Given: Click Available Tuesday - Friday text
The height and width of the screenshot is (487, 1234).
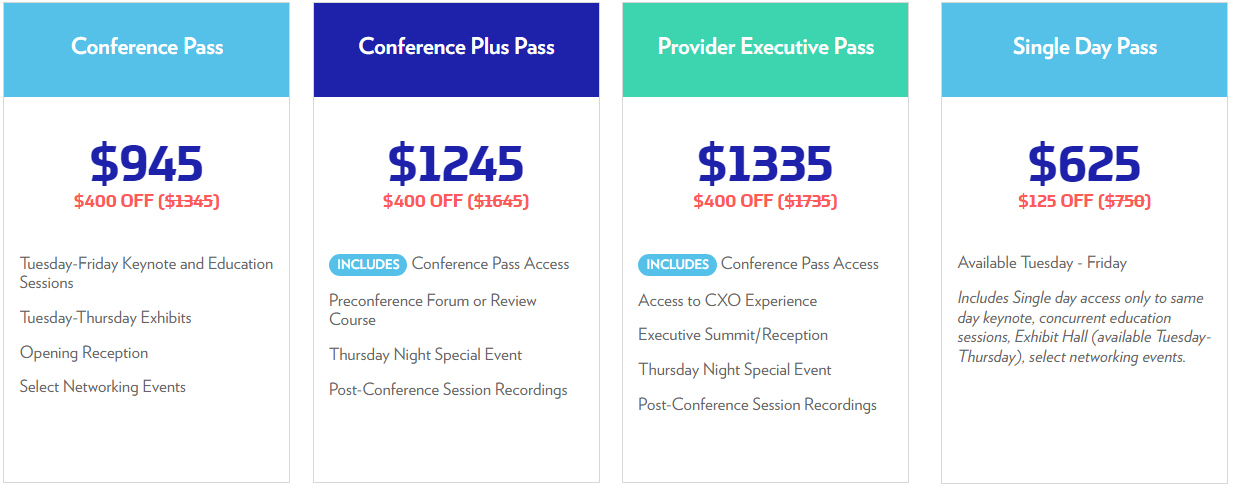Looking at the screenshot, I should click(x=1042, y=263).
